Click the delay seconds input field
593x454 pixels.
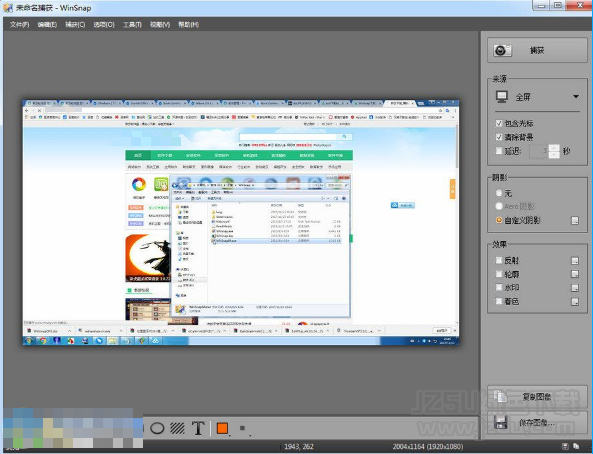pos(538,151)
